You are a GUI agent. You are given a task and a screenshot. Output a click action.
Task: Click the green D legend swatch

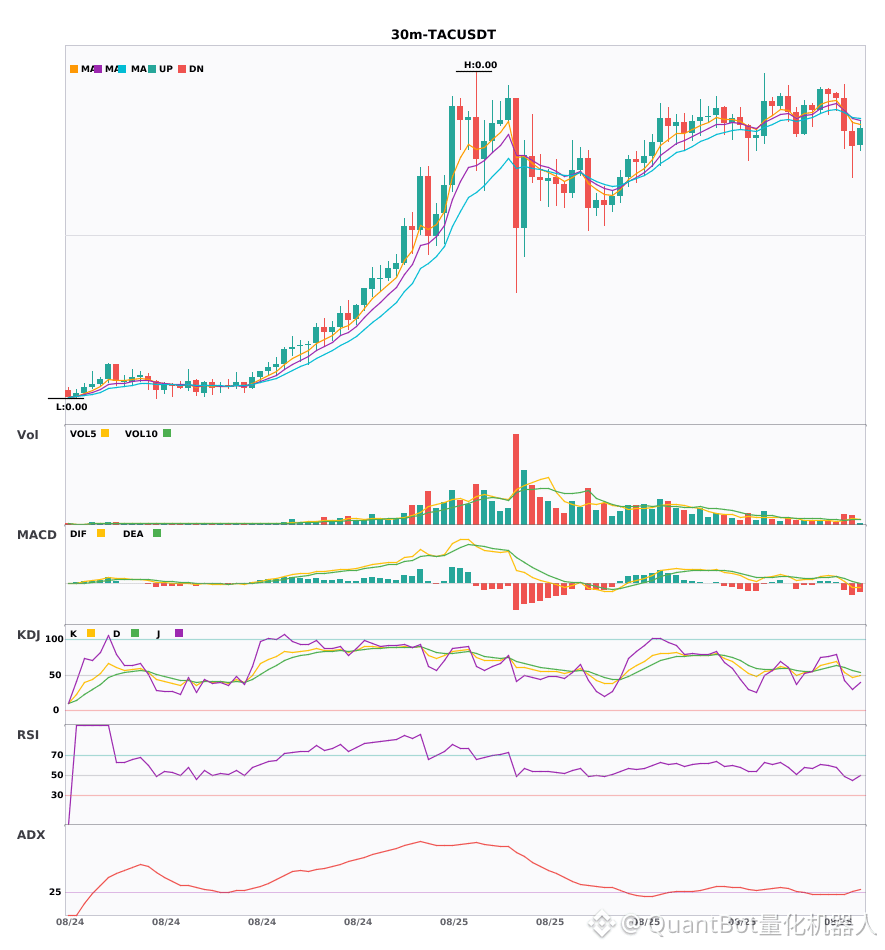135,633
